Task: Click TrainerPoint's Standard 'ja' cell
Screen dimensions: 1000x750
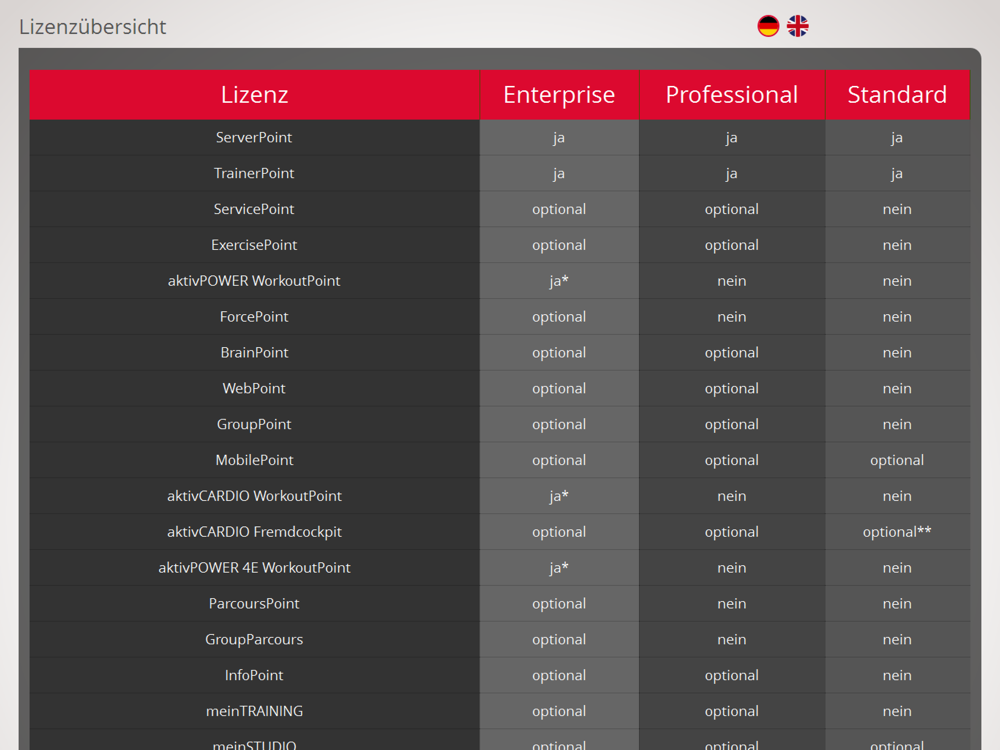Action: [x=897, y=173]
